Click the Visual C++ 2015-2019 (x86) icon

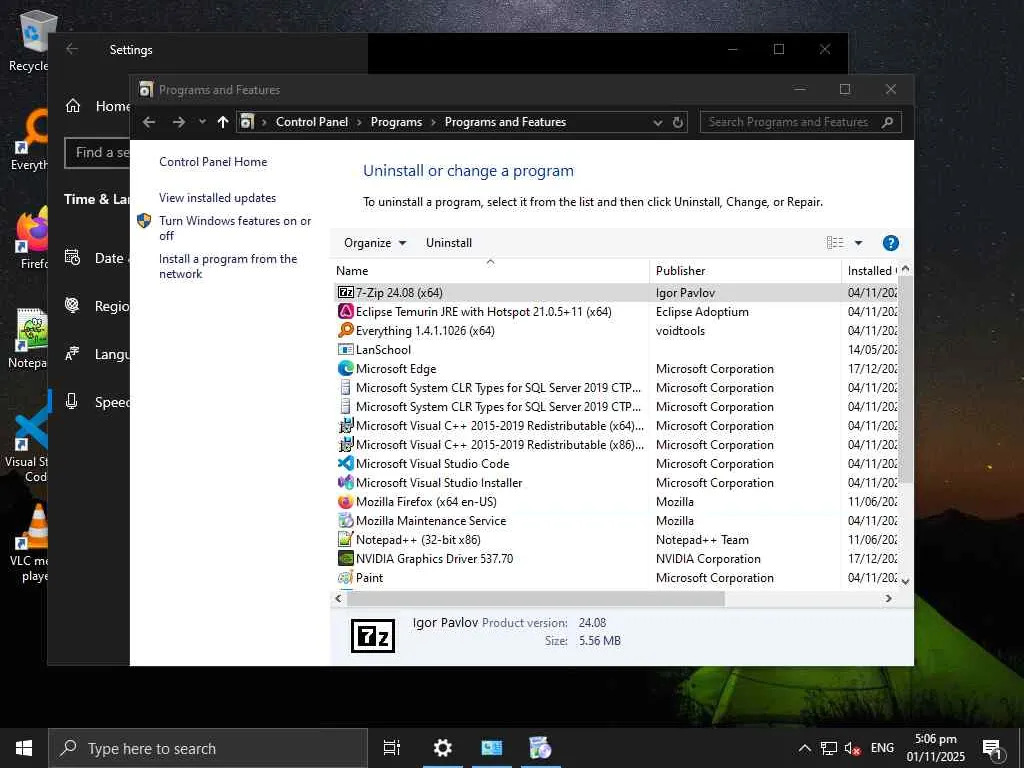tap(345, 444)
